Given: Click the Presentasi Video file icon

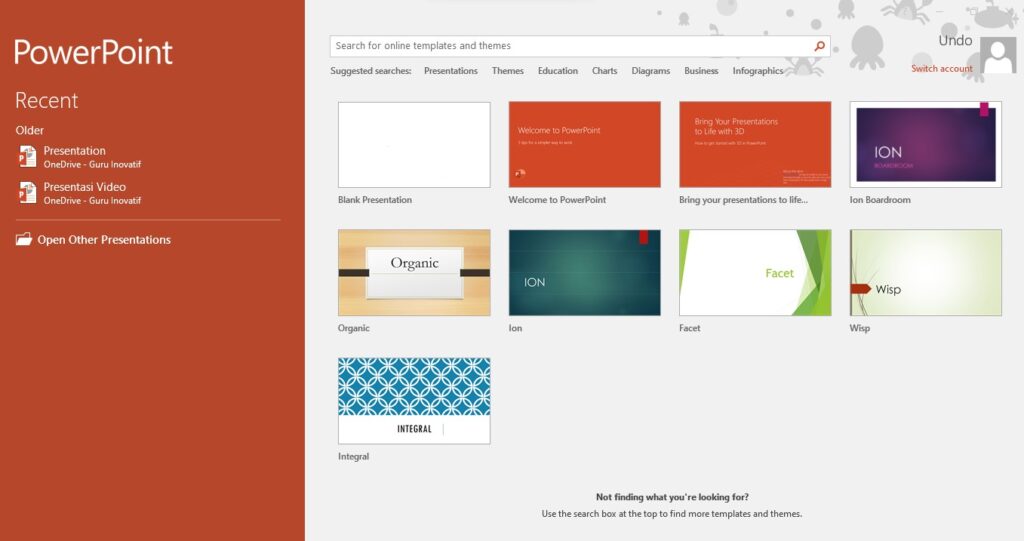Looking at the screenshot, I should tap(27, 193).
